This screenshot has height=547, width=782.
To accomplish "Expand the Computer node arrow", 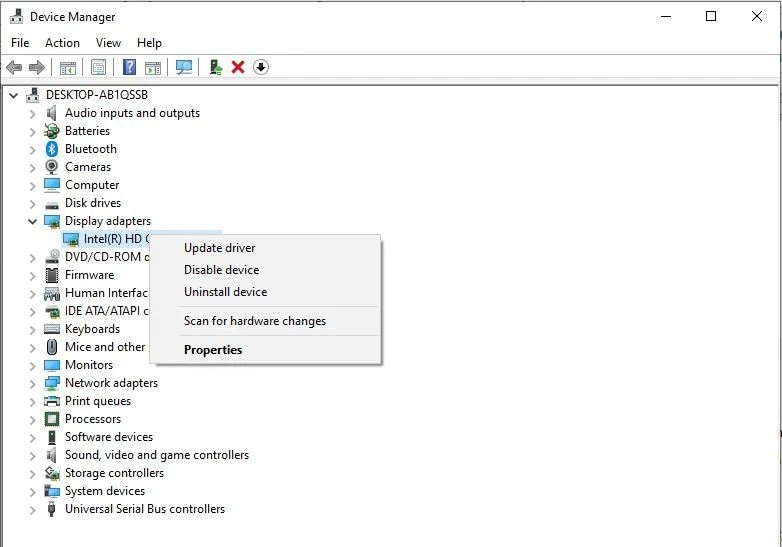I will click(x=32, y=185).
